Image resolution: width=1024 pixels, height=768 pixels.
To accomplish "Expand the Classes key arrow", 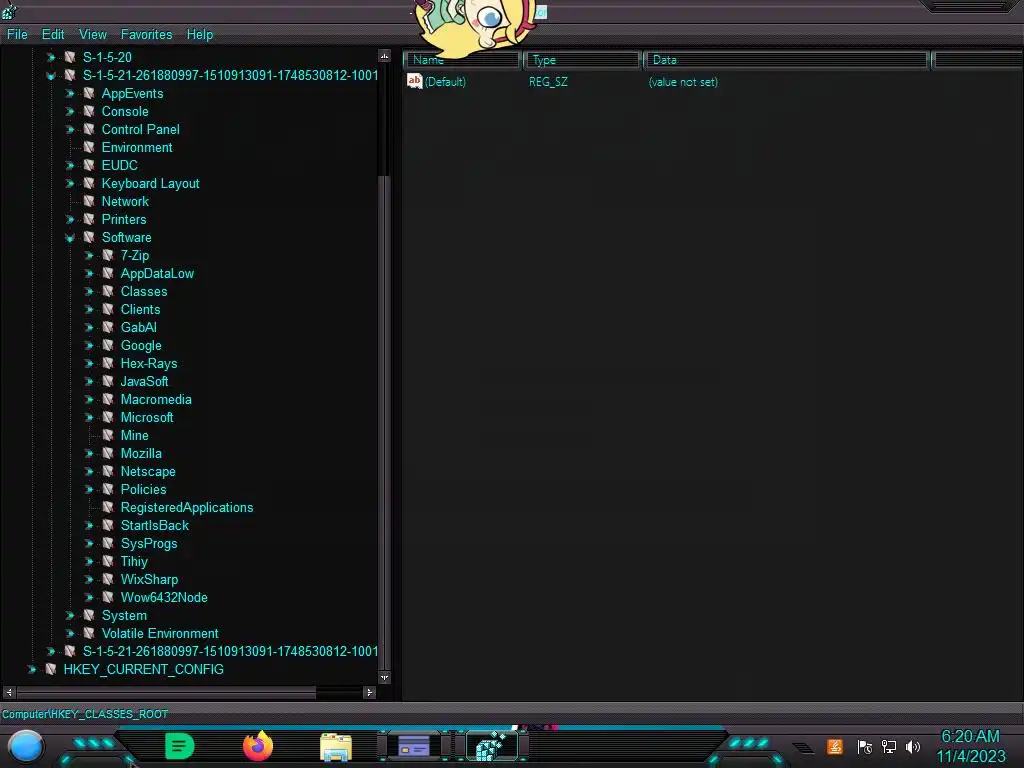I will pos(89,291).
